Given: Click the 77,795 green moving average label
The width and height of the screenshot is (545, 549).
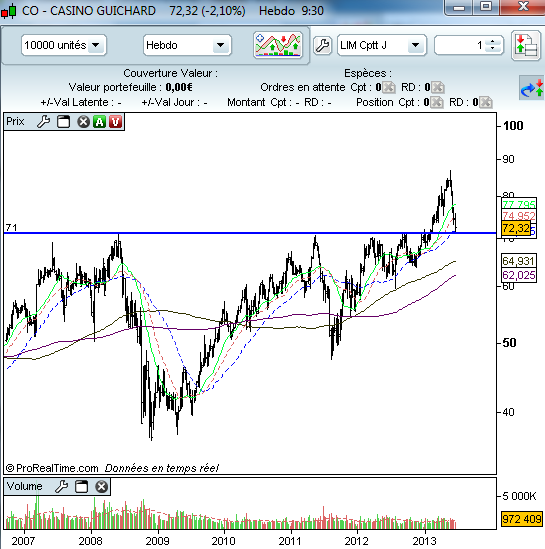Looking at the screenshot, I should [519, 204].
